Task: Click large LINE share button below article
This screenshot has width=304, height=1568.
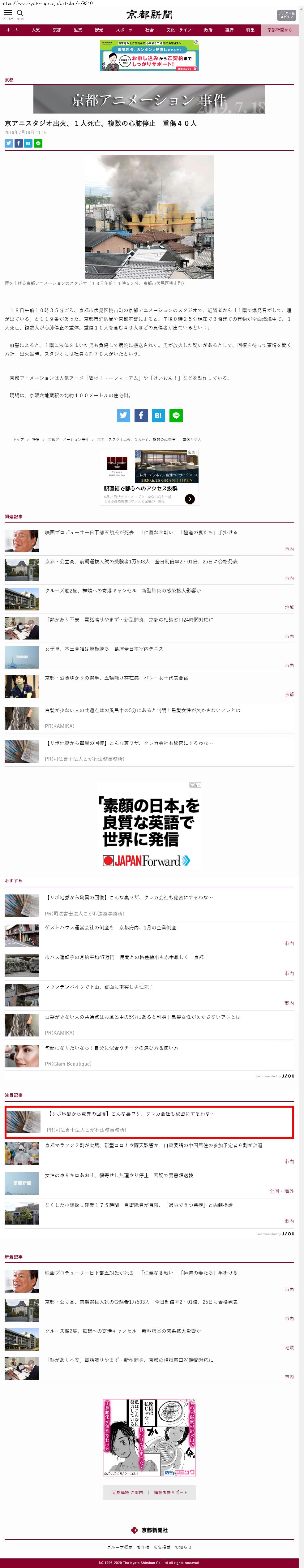Action: point(176,415)
